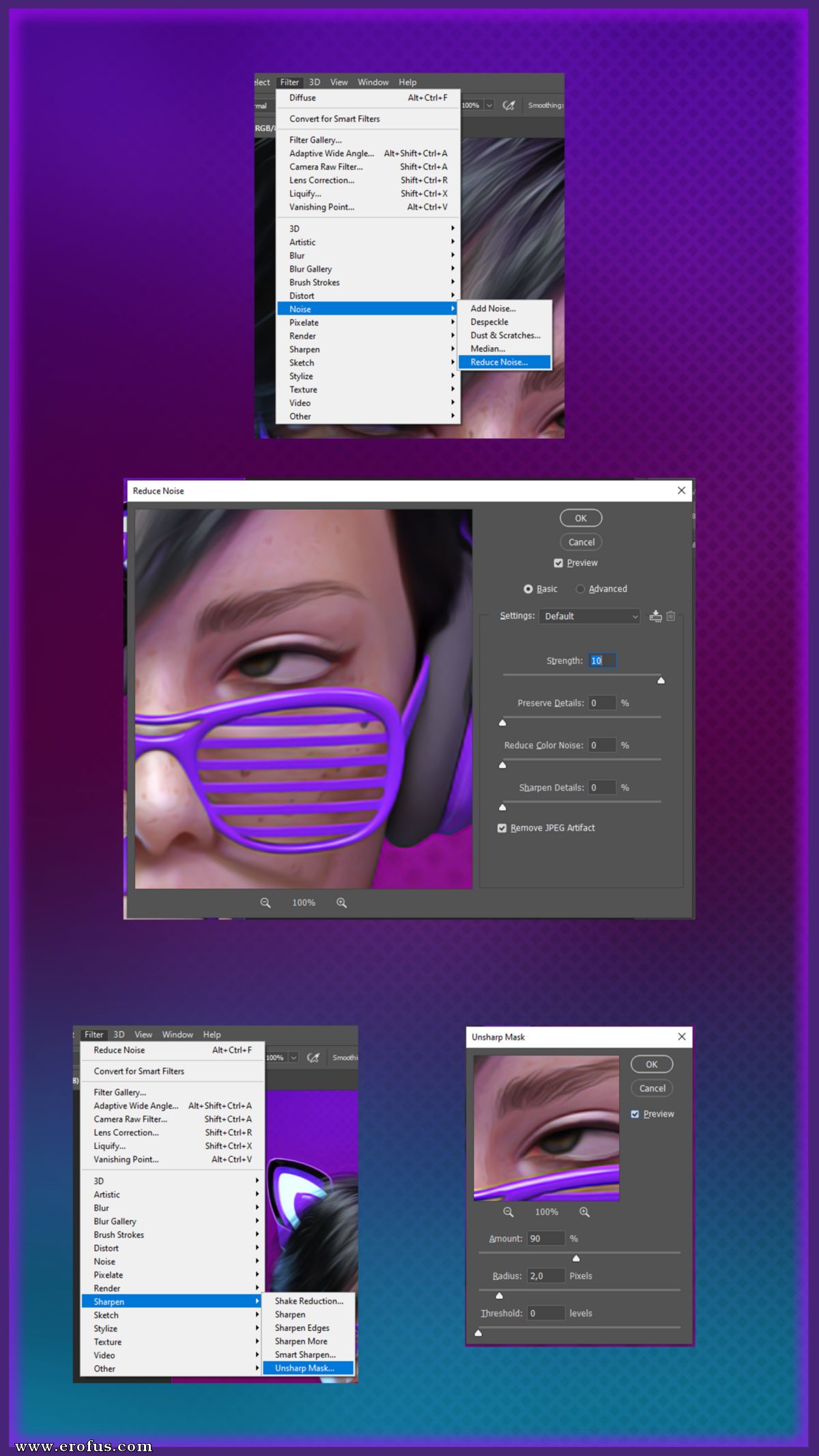Expand Blur Gallery in the menu listing Diffuse
The image size is (819, 1456).
click(x=369, y=269)
